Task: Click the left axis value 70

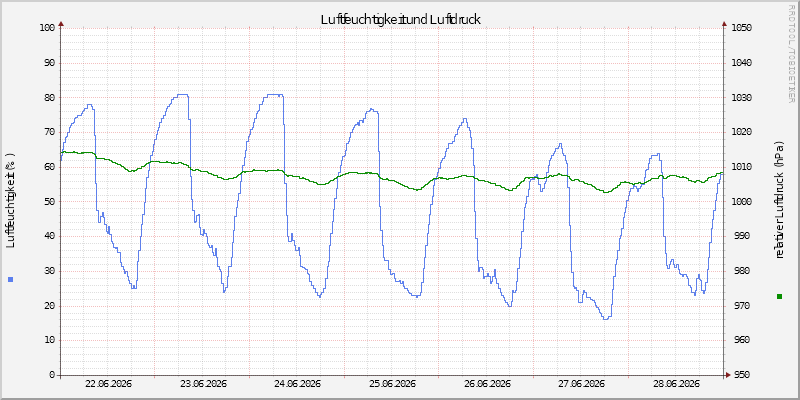Action: (49, 132)
